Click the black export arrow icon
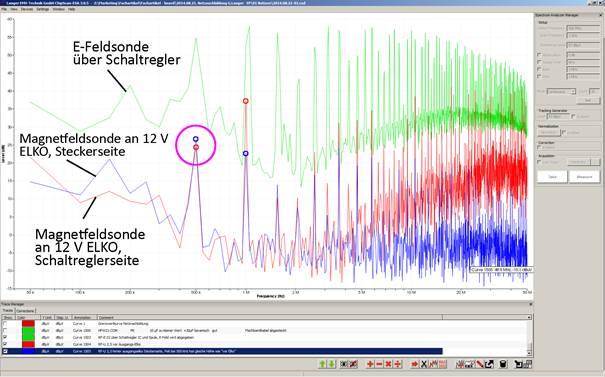This screenshot has height=377, width=605. (489, 364)
